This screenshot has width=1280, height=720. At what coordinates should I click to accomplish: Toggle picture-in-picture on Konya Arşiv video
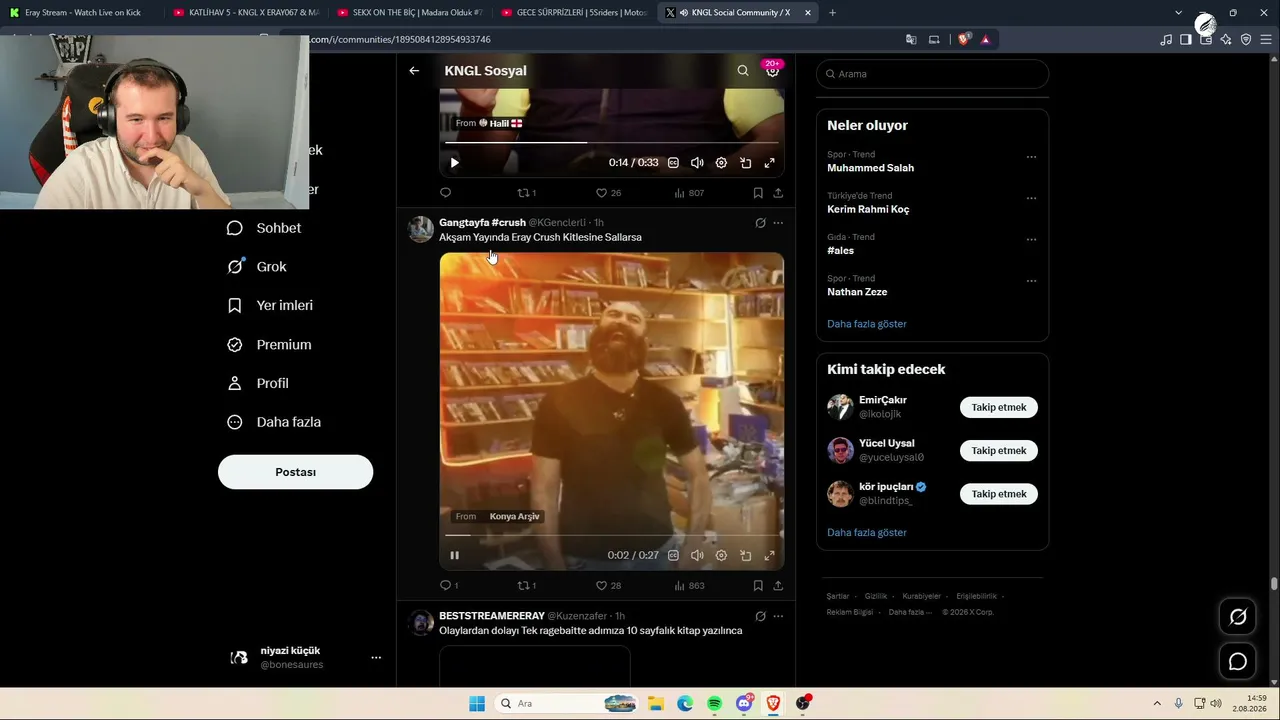(746, 556)
